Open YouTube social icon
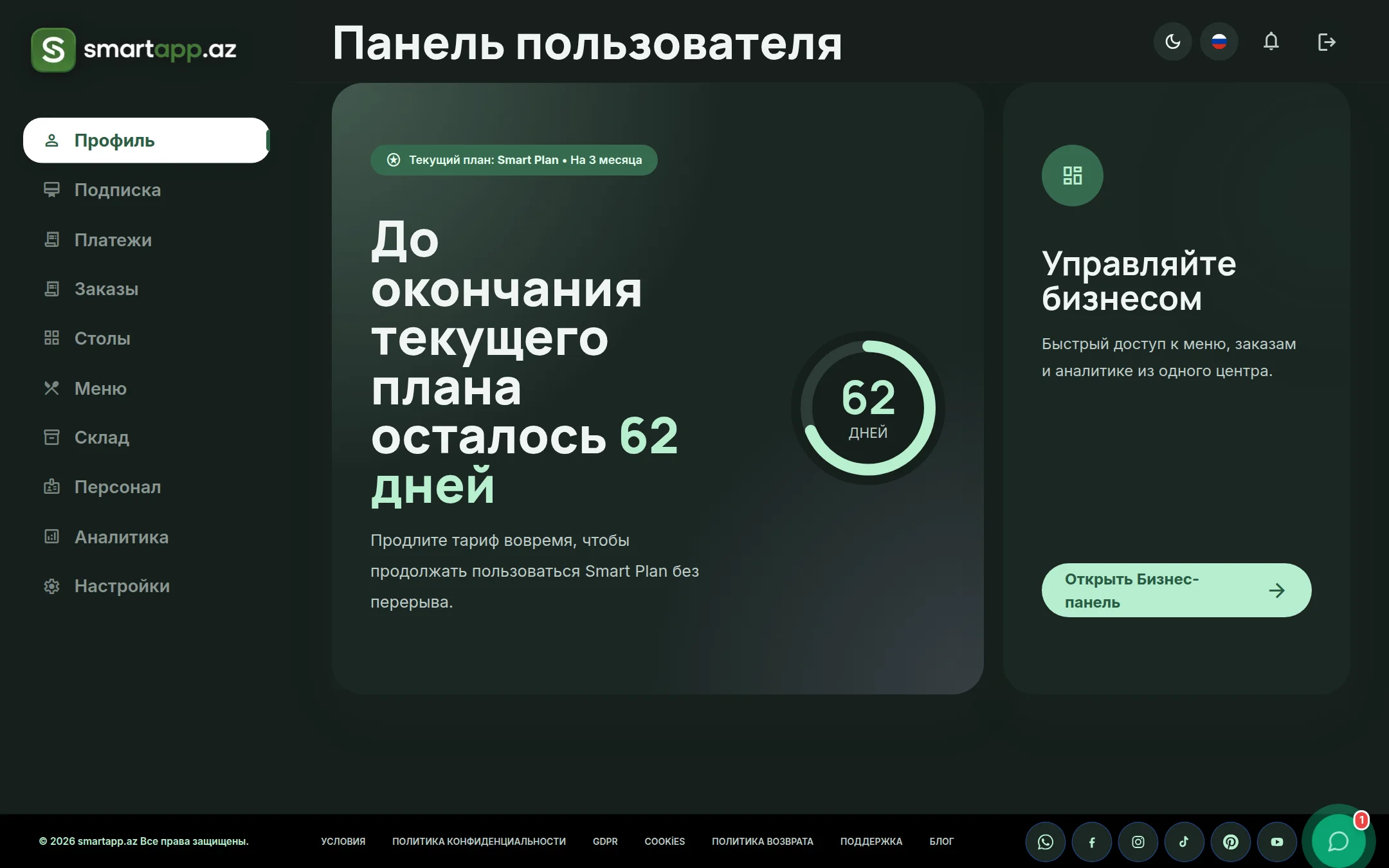Screen dimensions: 1389x868 pyautogui.click(x=1277, y=842)
